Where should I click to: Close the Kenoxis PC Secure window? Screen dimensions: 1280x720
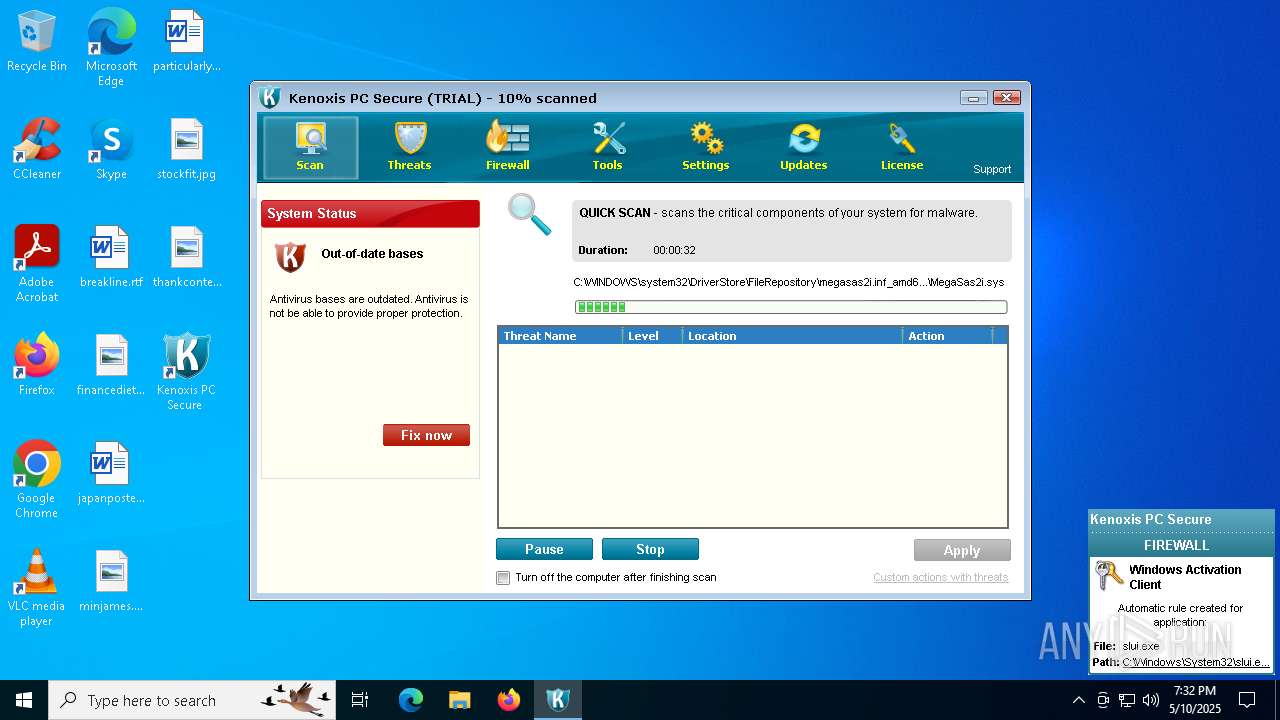1007,97
